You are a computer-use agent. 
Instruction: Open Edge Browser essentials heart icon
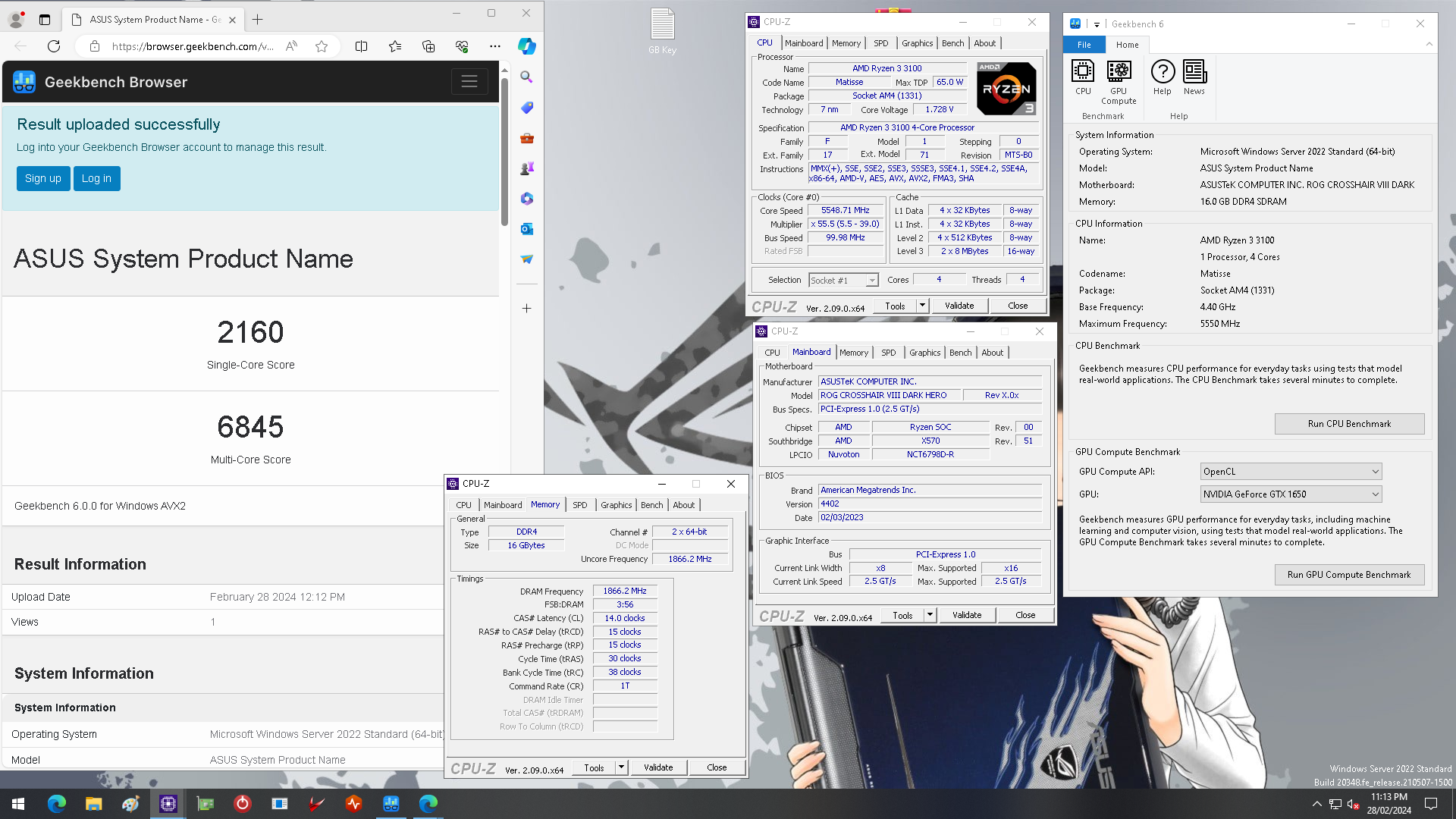click(x=462, y=46)
